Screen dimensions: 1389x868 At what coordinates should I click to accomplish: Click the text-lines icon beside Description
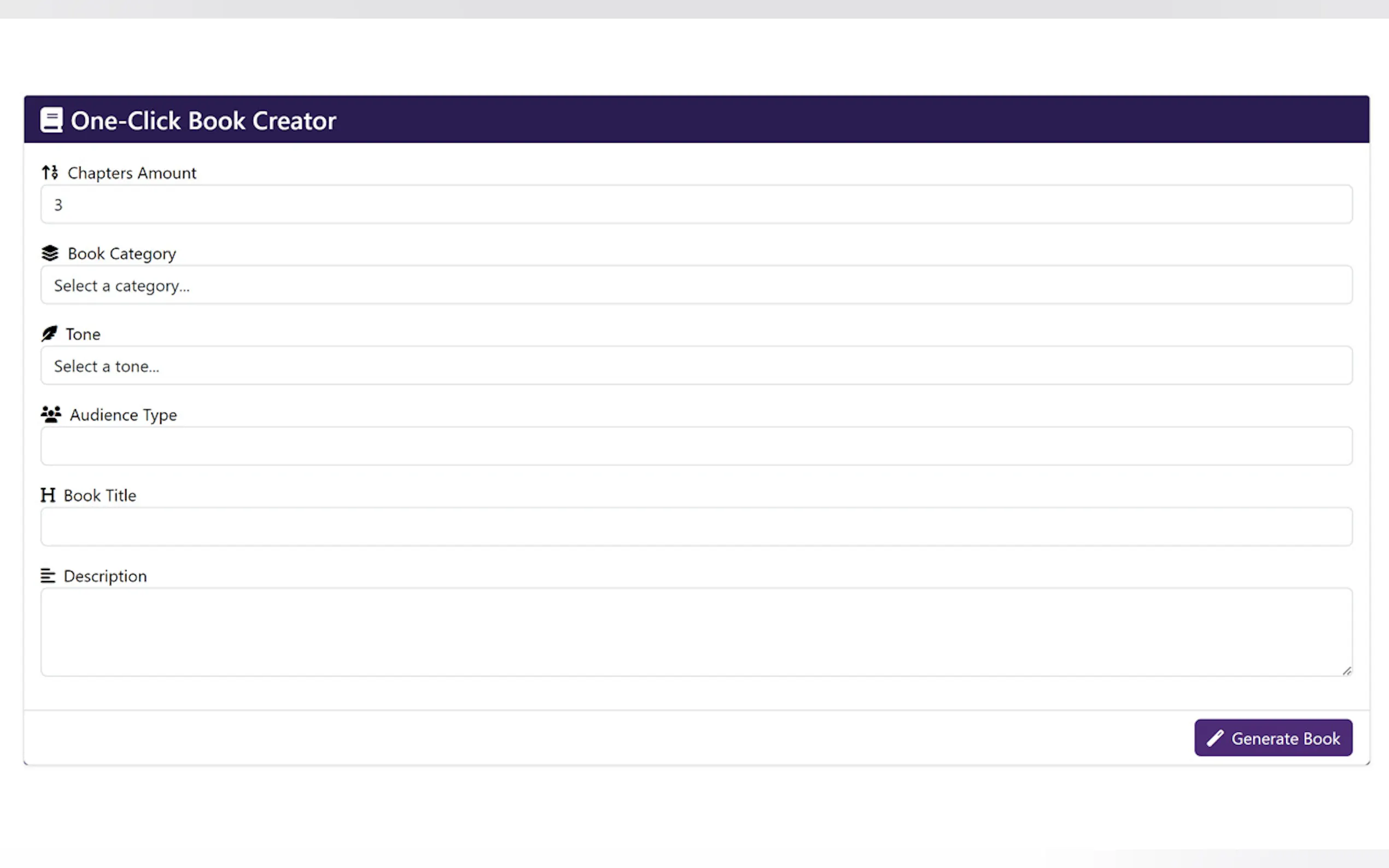point(48,575)
